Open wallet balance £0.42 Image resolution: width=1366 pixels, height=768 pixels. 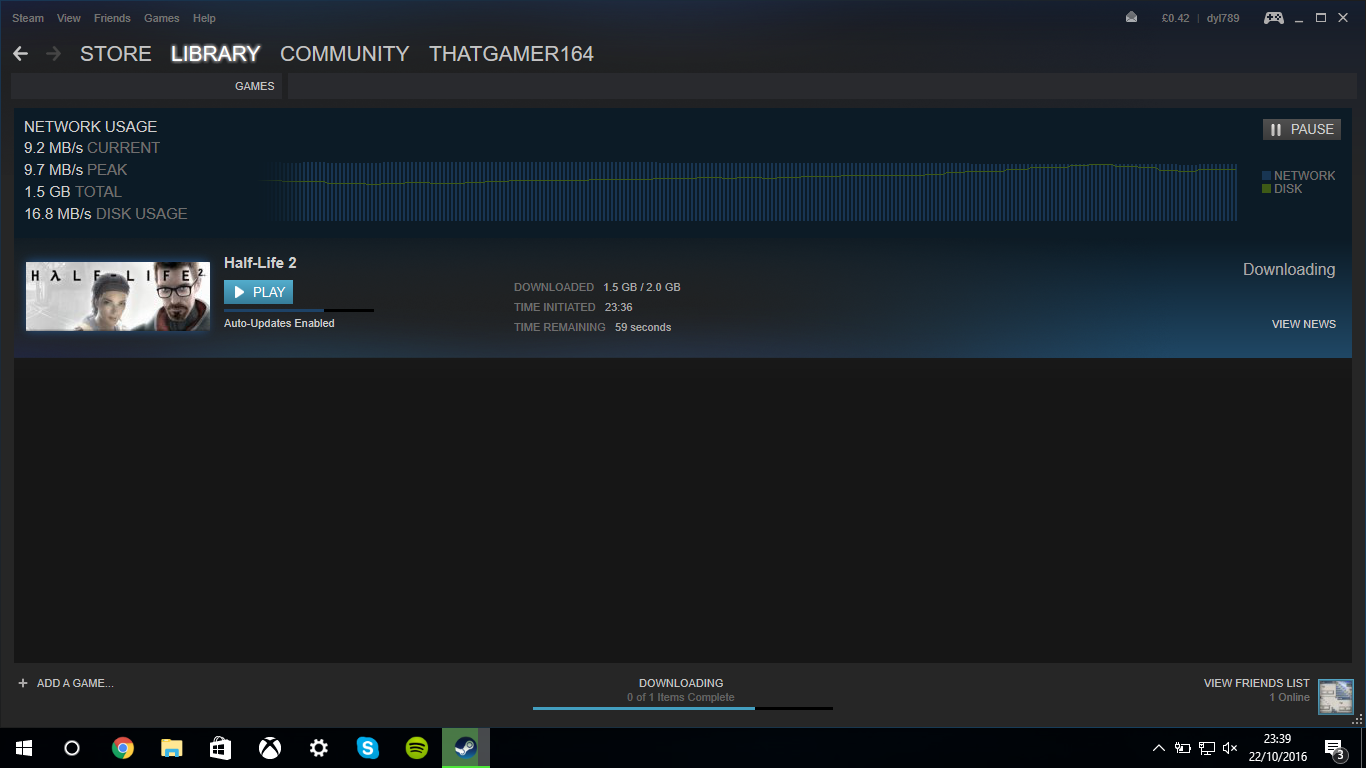[1175, 18]
